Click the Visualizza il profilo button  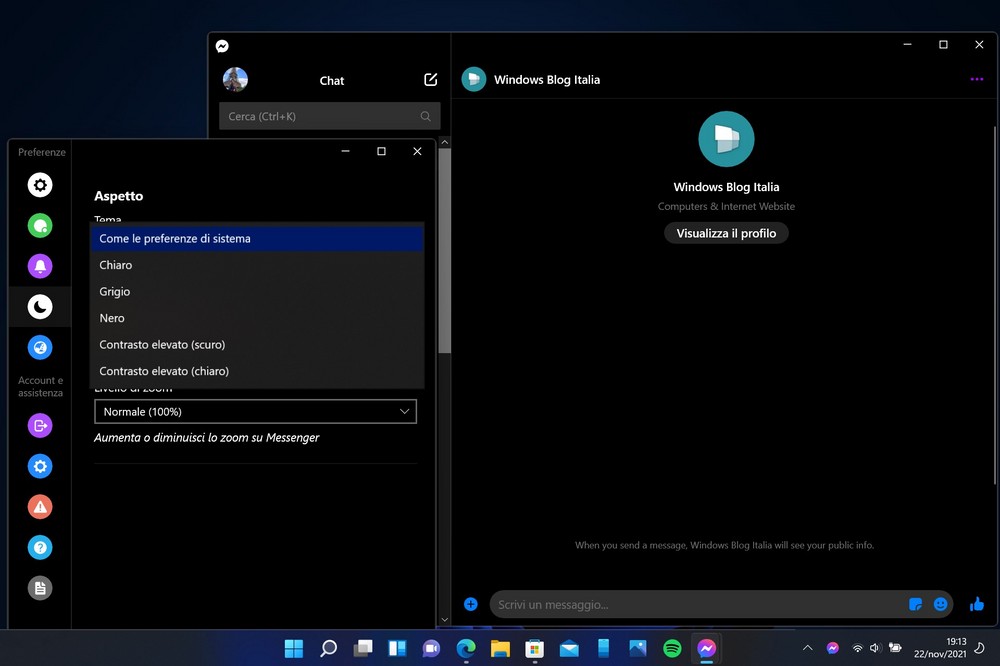(726, 233)
